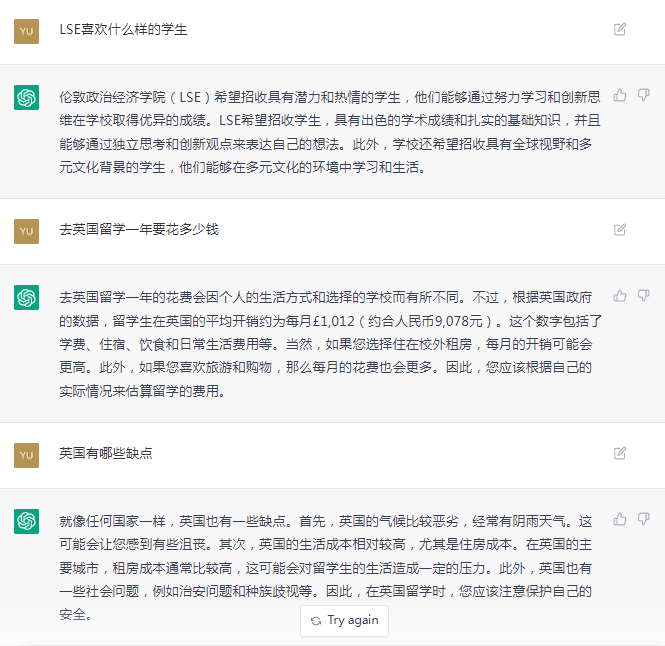Screen dimensions: 665x646
Task: Edit the '英国有哪些缺点' message
Action: coord(620,453)
